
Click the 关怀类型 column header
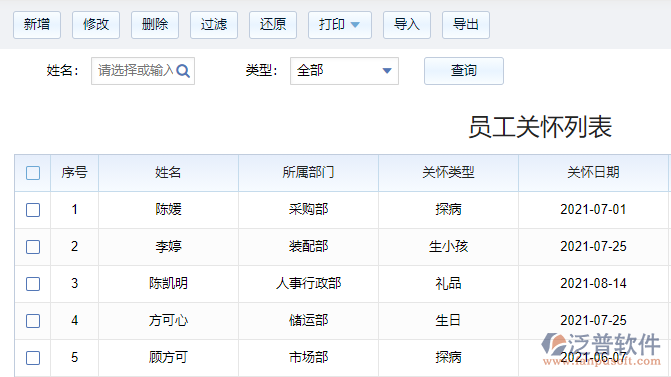[448, 173]
